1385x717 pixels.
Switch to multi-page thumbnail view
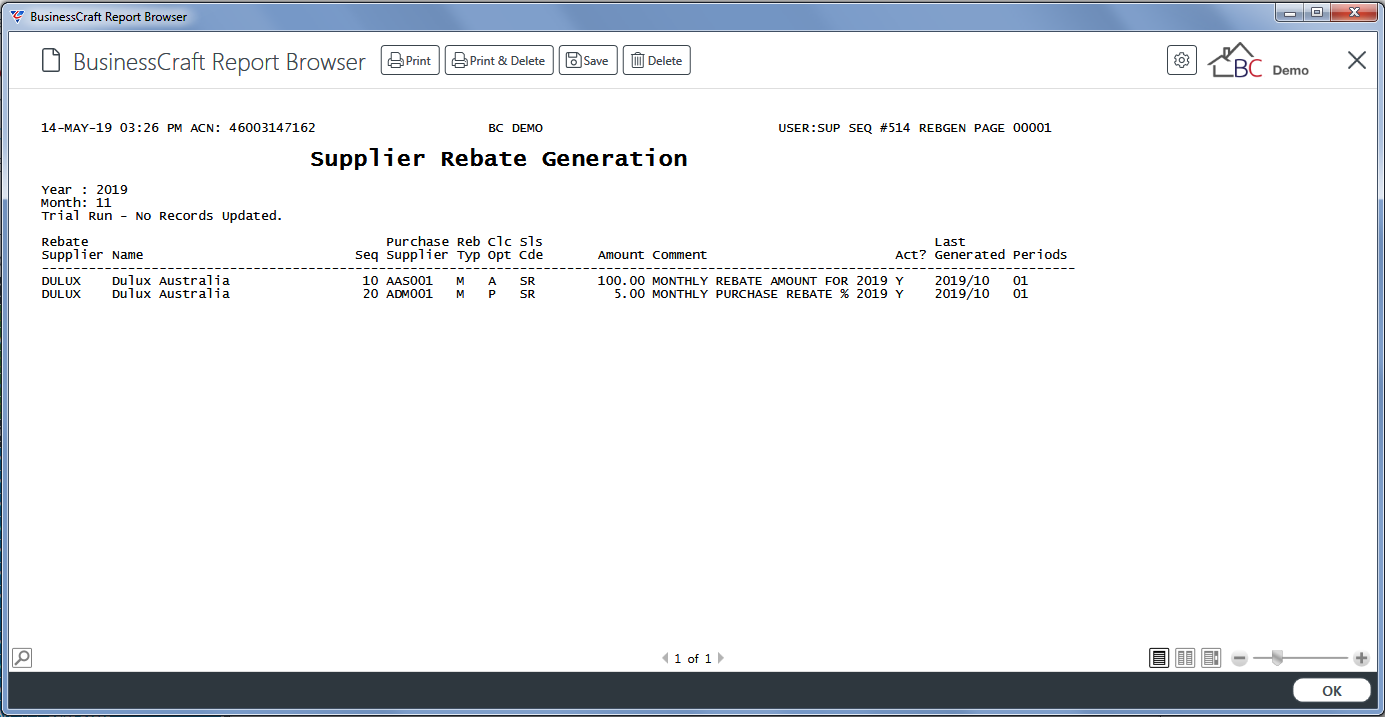pos(1211,658)
